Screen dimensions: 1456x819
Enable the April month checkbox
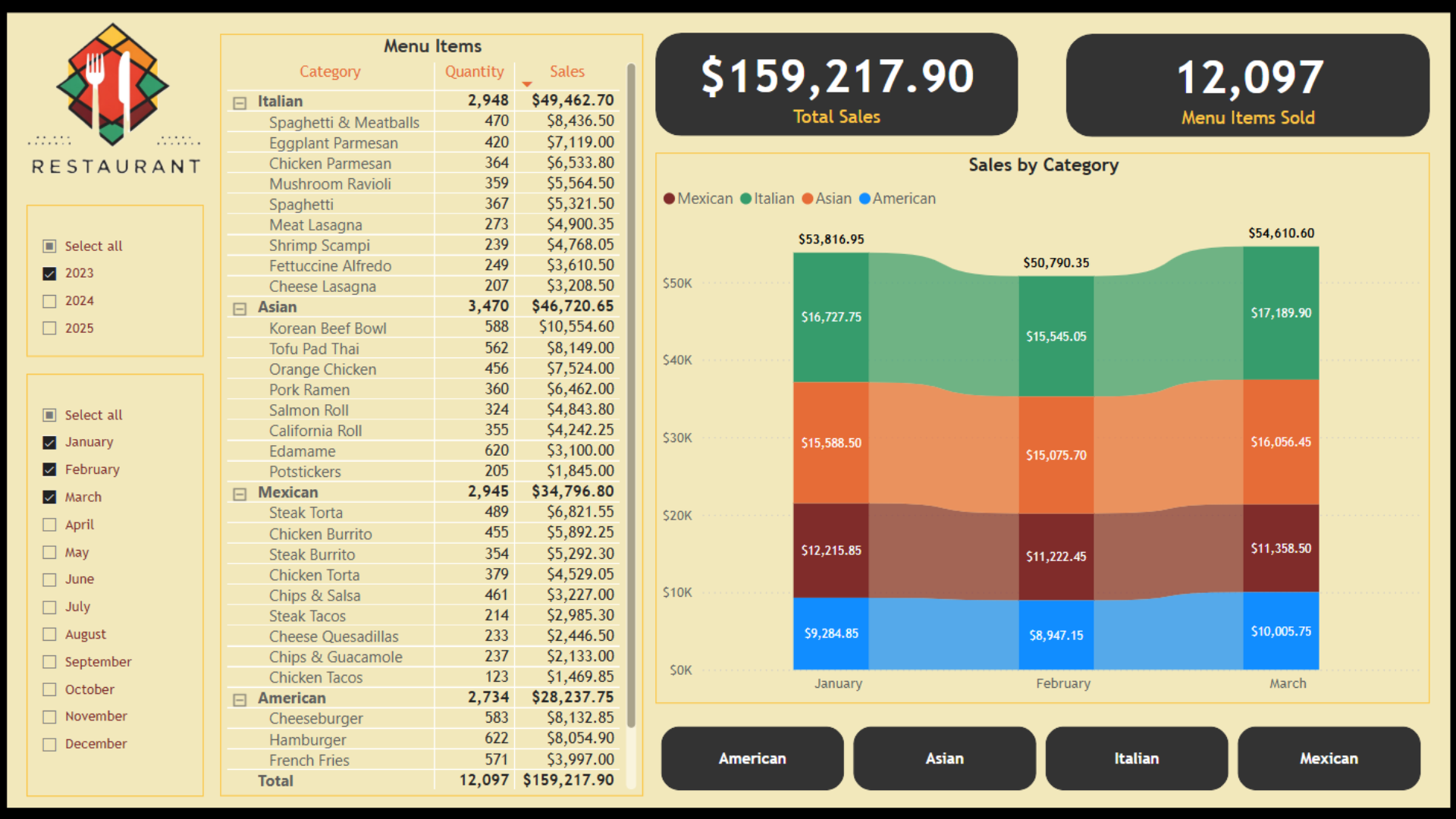(50, 525)
